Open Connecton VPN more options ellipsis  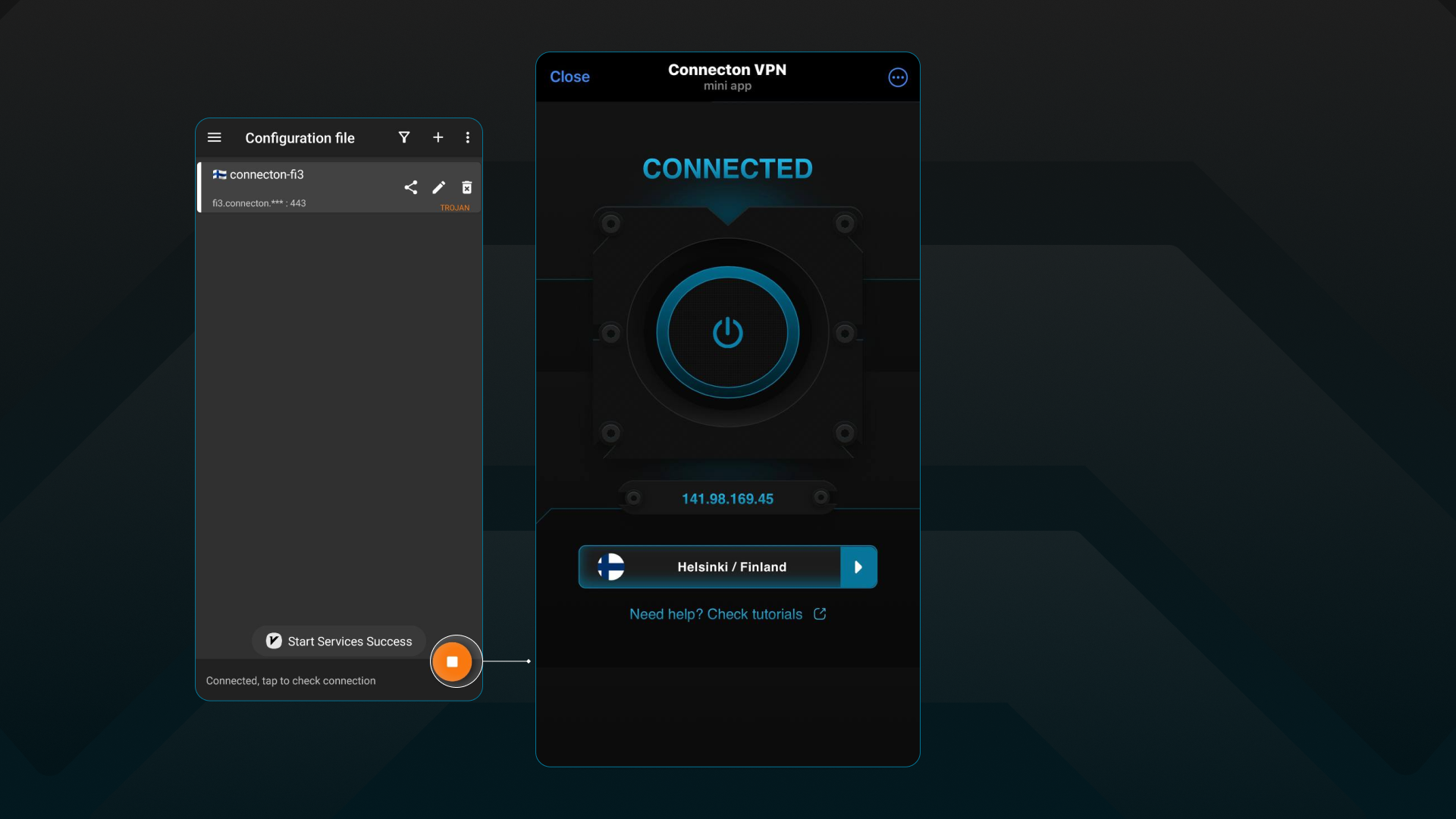point(897,77)
